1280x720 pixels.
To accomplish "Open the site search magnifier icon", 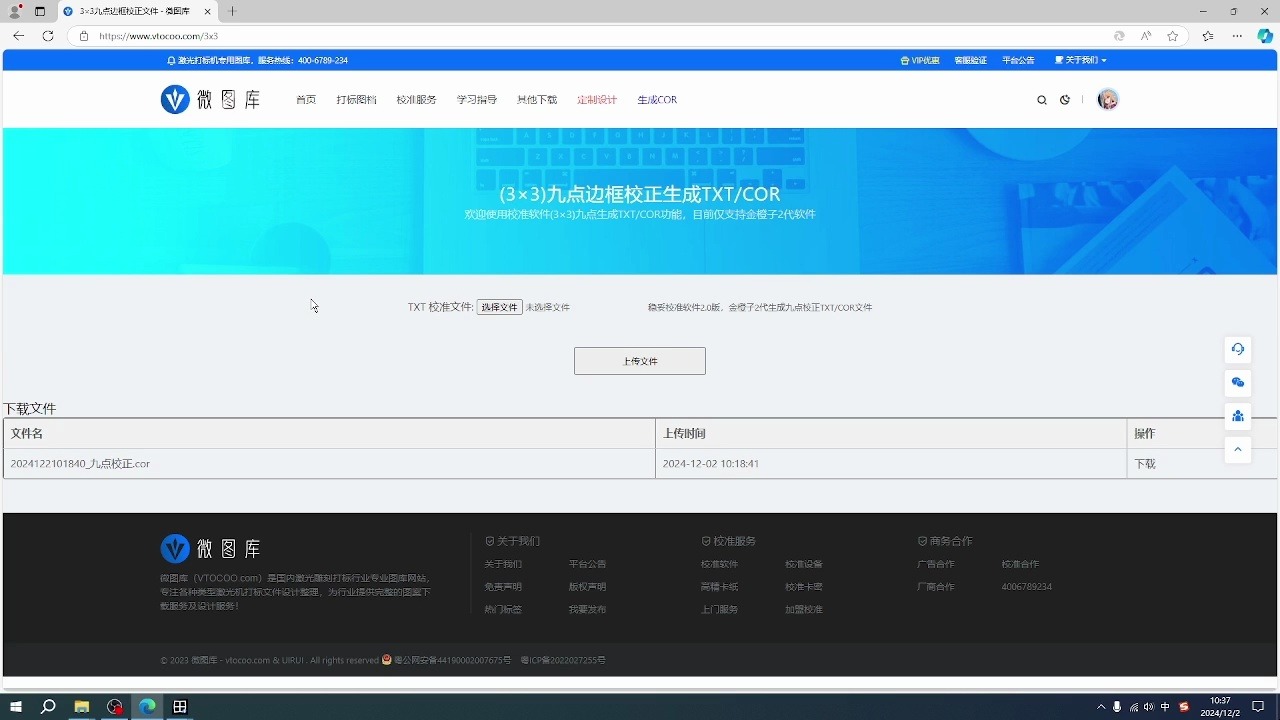I will coord(1042,100).
